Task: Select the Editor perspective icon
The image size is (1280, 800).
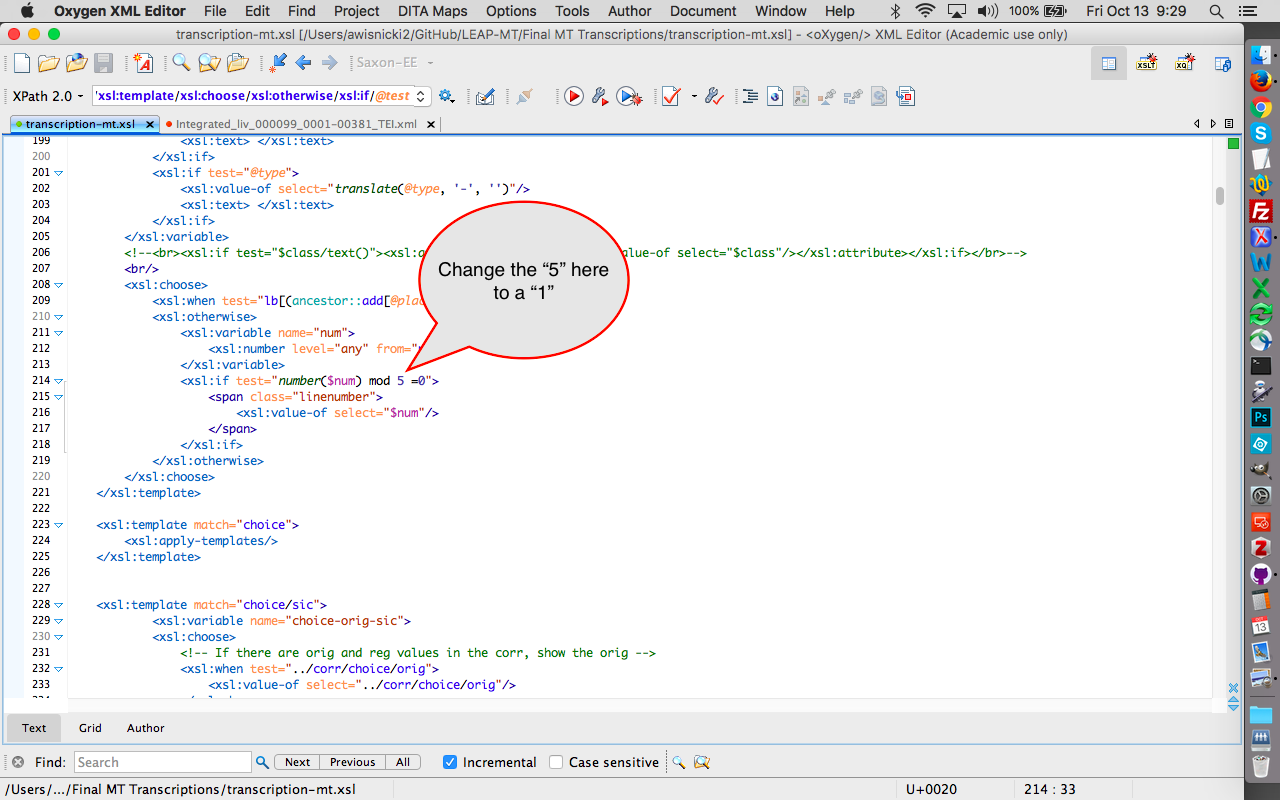Action: tap(1109, 63)
